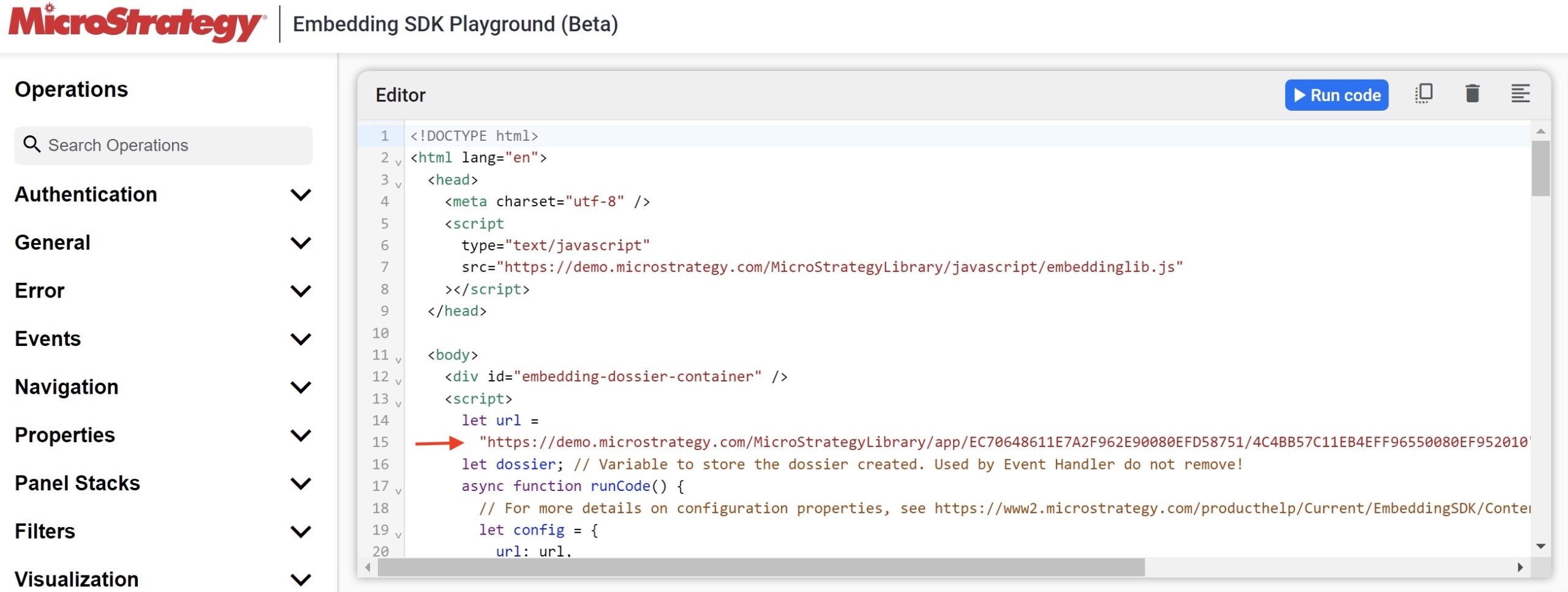Image resolution: width=1568 pixels, height=592 pixels.
Task: Expand the General section chevron
Action: [x=301, y=243]
